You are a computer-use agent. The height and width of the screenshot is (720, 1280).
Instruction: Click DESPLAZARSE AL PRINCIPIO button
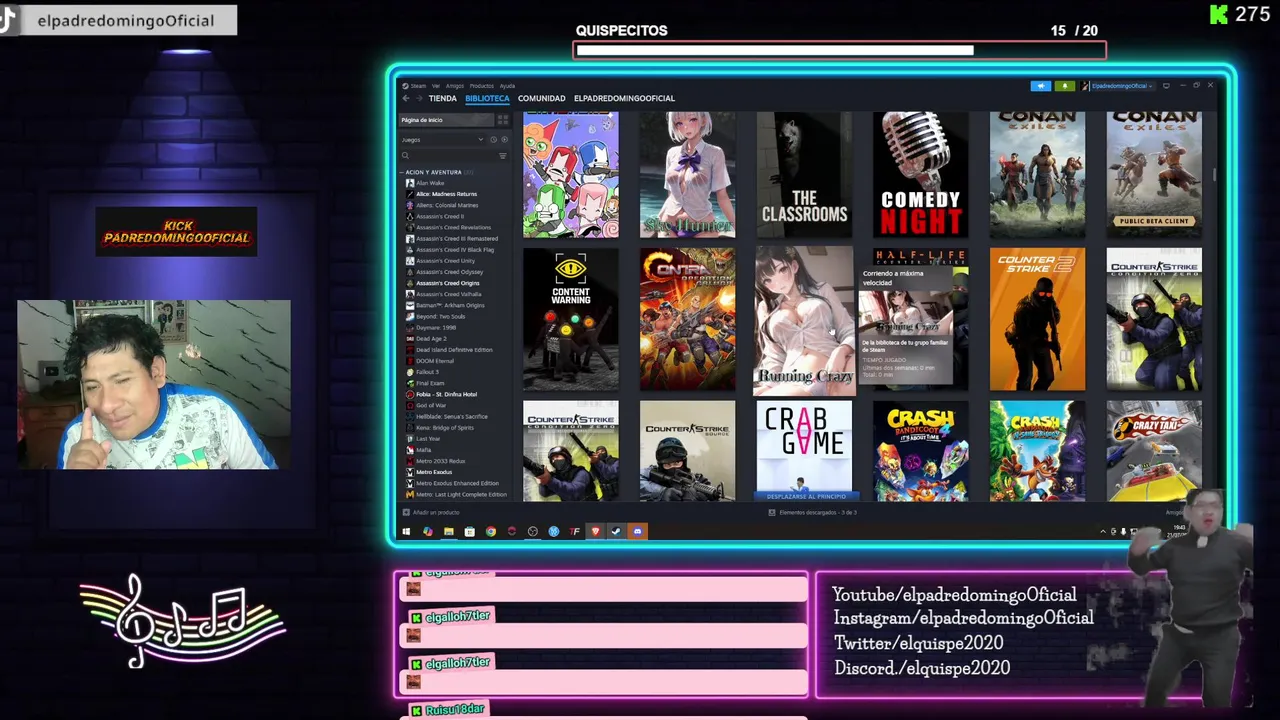point(805,496)
